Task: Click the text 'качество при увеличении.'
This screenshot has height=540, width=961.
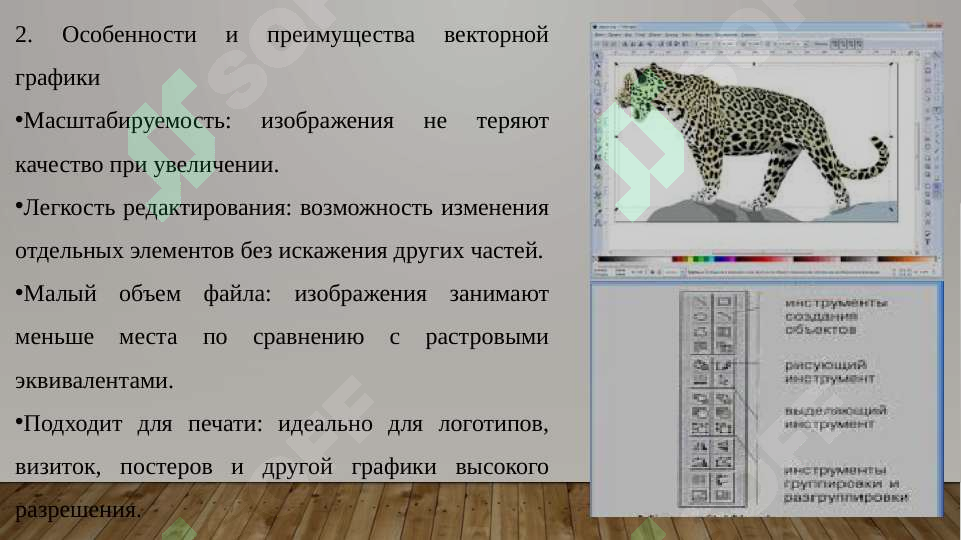Action: [x=147, y=165]
